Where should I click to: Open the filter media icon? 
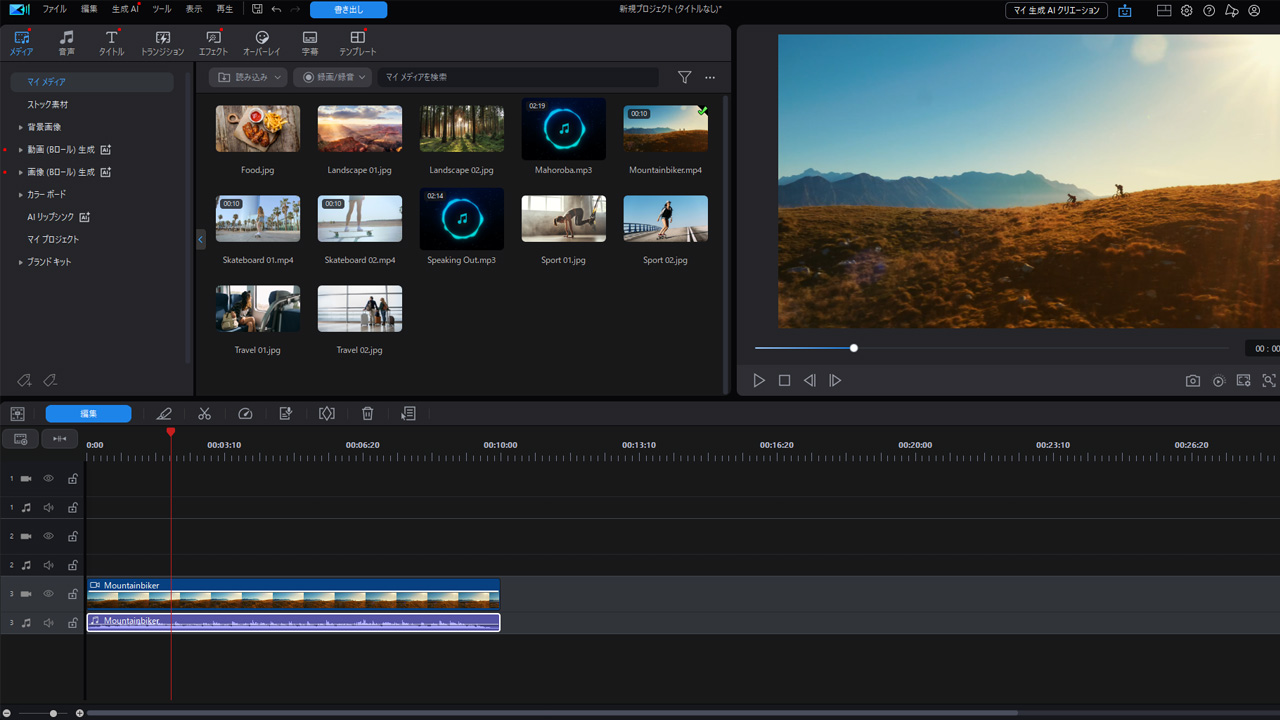(684, 77)
